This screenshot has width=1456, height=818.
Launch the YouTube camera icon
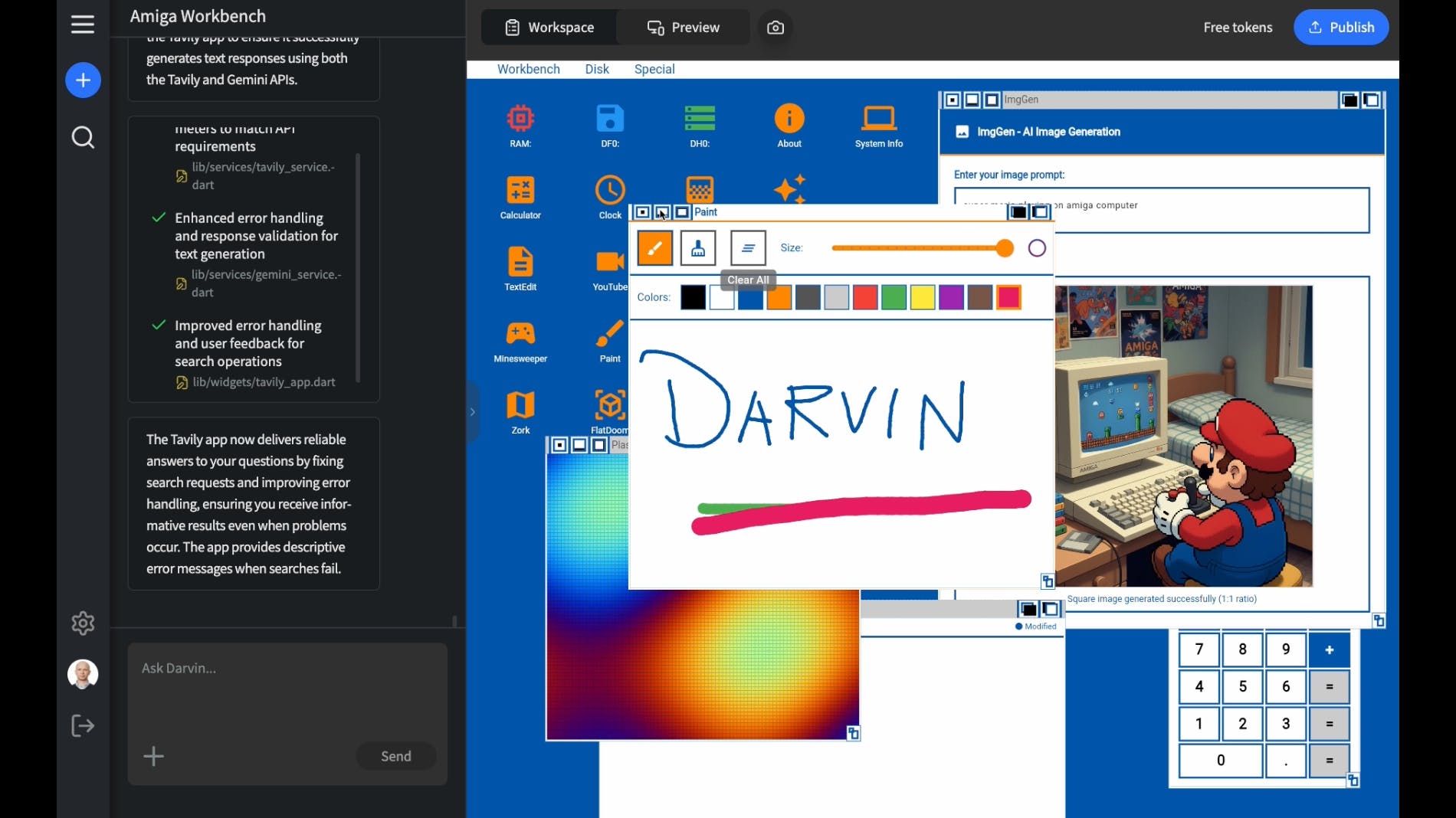(x=610, y=269)
